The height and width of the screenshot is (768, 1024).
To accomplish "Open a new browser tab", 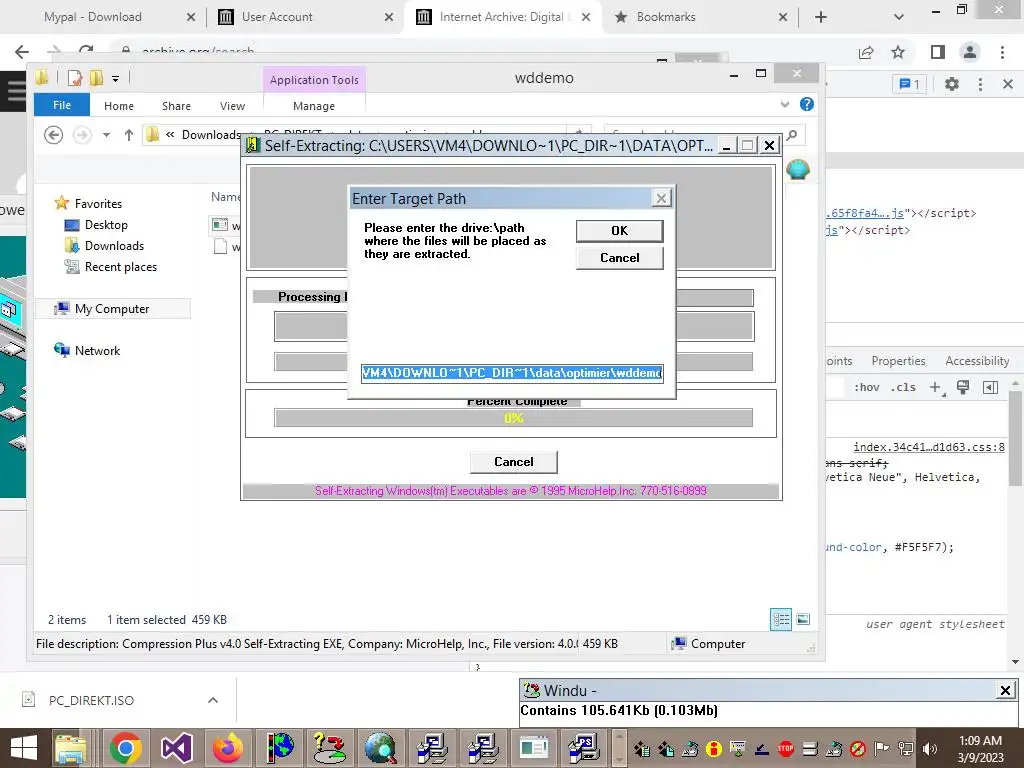I will click(821, 17).
